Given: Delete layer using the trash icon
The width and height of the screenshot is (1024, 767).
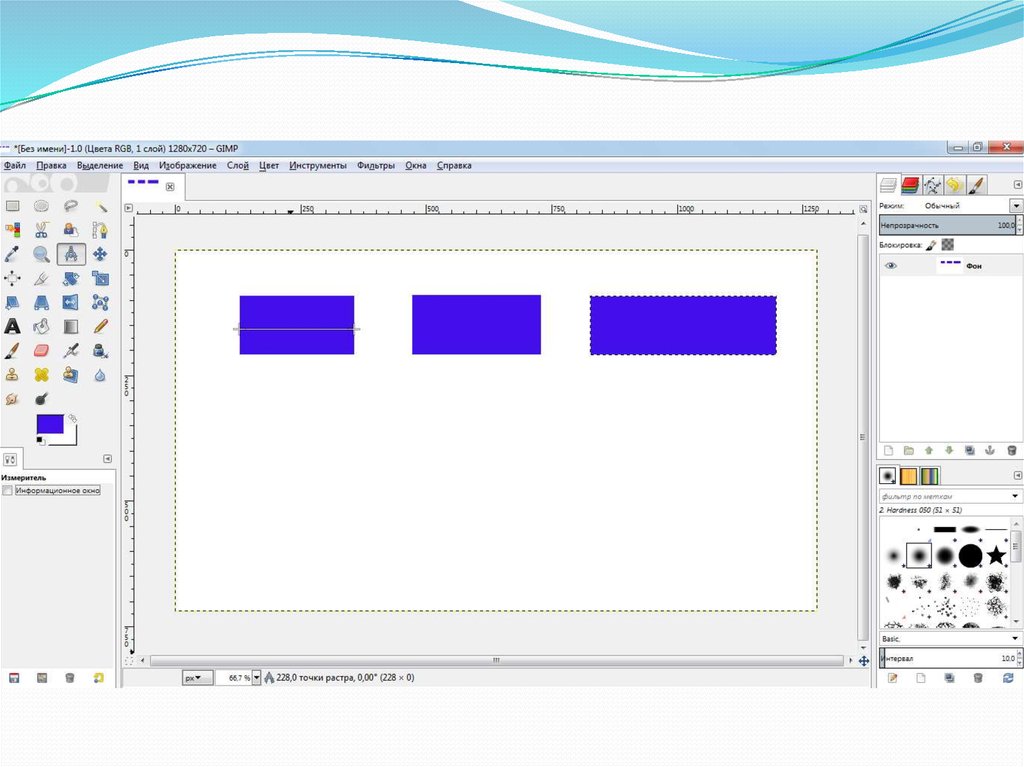Looking at the screenshot, I should pyautogui.click(x=1012, y=451).
